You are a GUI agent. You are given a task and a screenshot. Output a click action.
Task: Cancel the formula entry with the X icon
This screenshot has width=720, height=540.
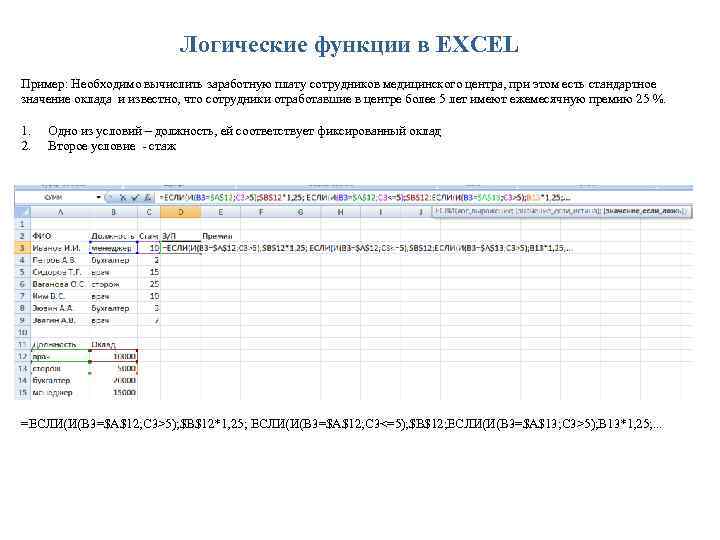pos(123,198)
